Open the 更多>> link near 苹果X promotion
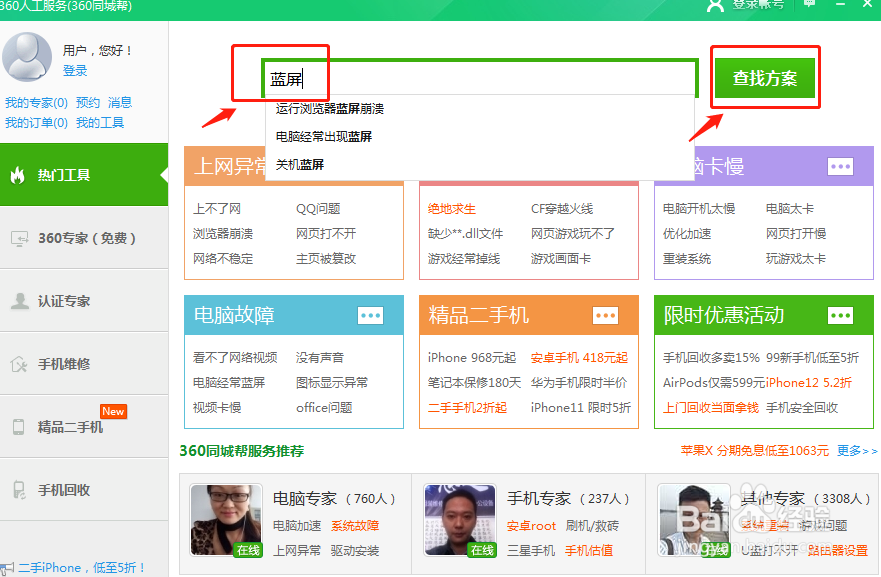The width and height of the screenshot is (881, 577). point(856,450)
